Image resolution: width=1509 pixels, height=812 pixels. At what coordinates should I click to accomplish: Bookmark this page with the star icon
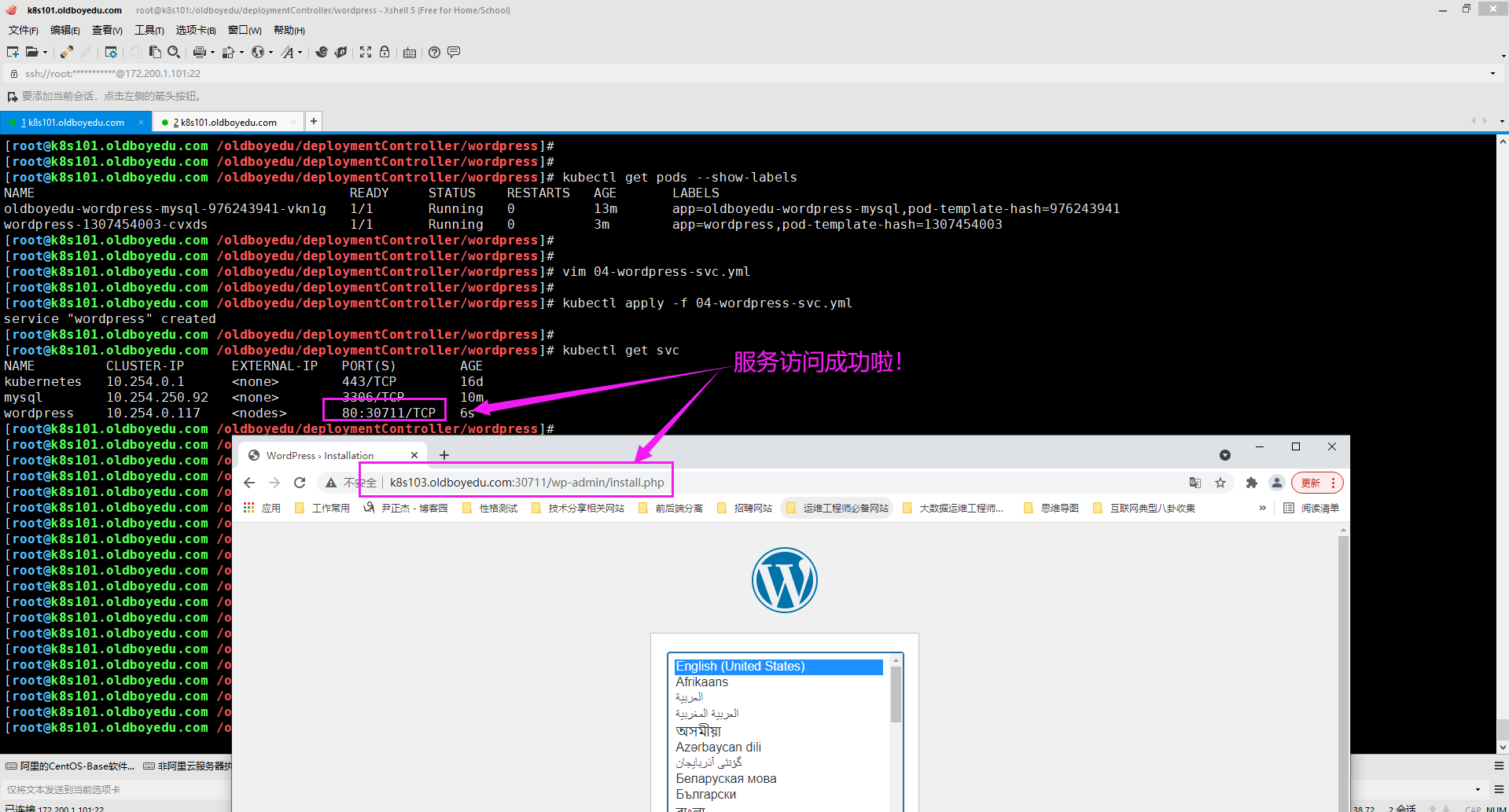click(x=1220, y=483)
